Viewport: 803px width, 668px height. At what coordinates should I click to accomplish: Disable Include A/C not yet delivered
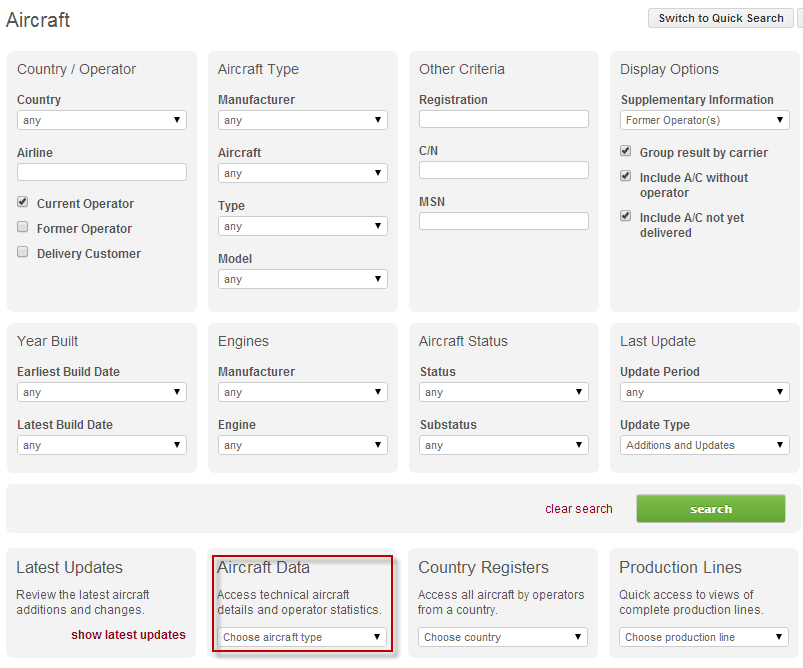626,216
